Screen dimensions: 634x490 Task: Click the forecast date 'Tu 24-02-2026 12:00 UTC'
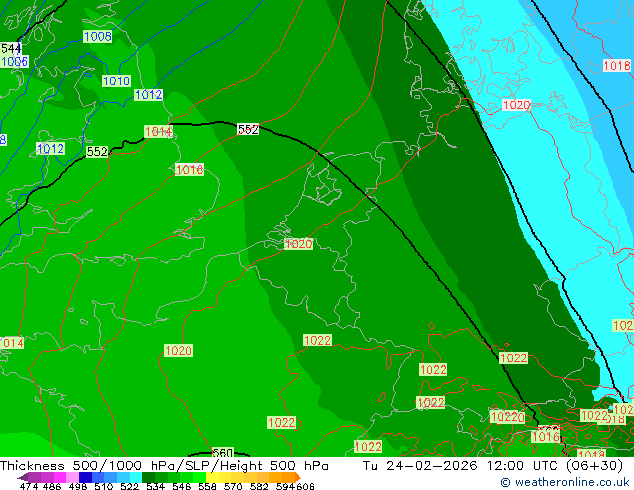(462, 466)
